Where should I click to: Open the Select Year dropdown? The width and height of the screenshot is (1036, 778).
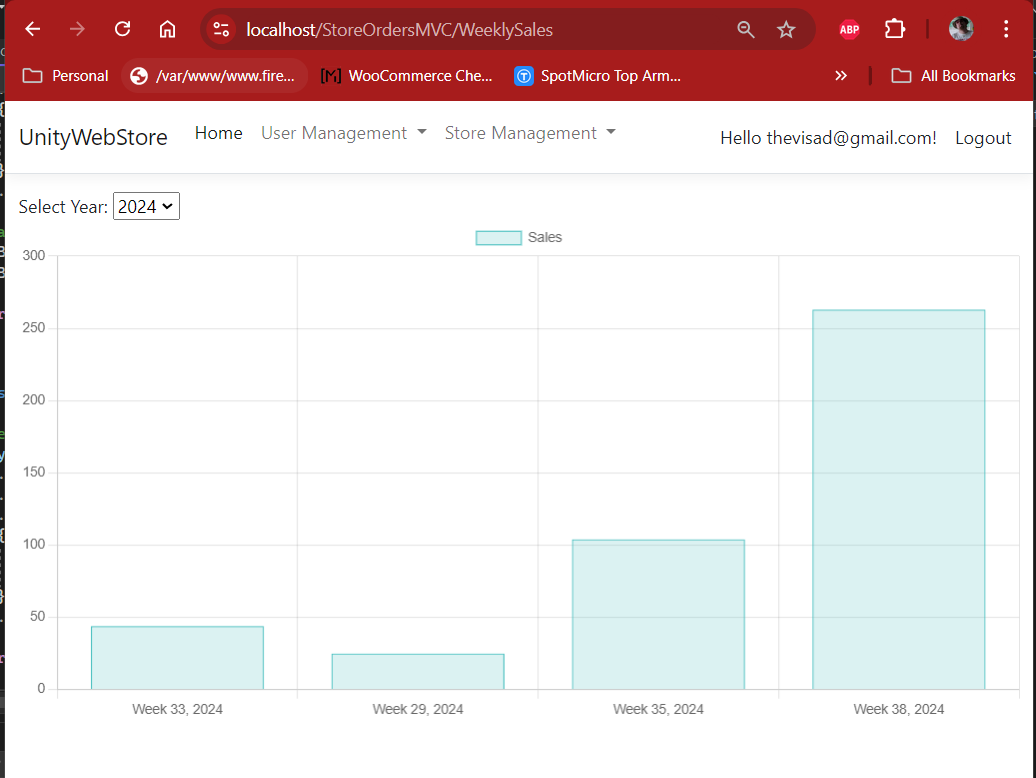146,207
